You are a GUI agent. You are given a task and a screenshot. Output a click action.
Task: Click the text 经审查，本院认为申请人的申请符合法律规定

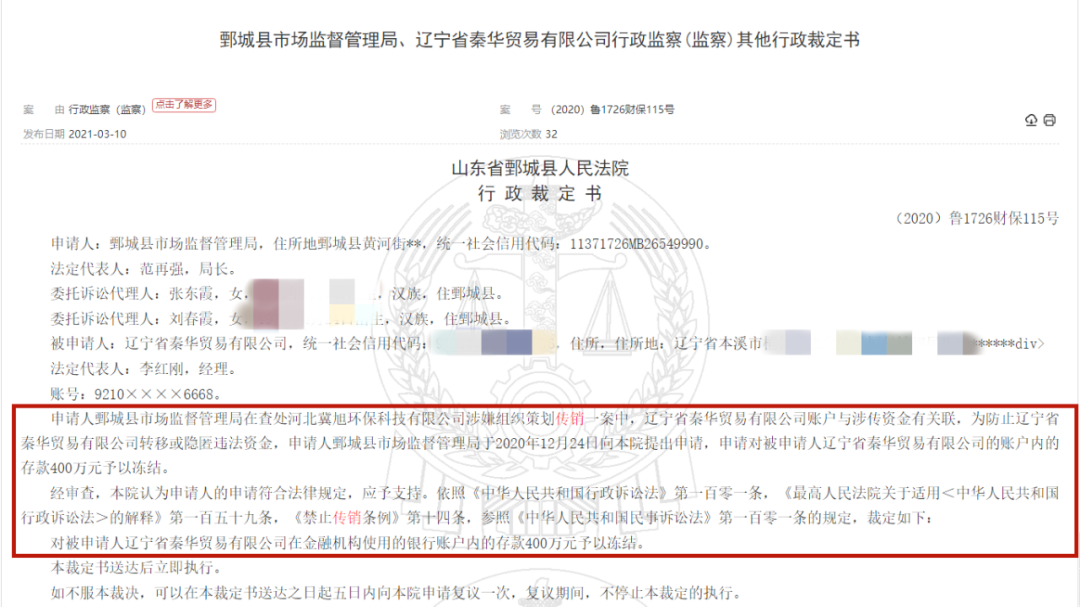[x=198, y=493]
